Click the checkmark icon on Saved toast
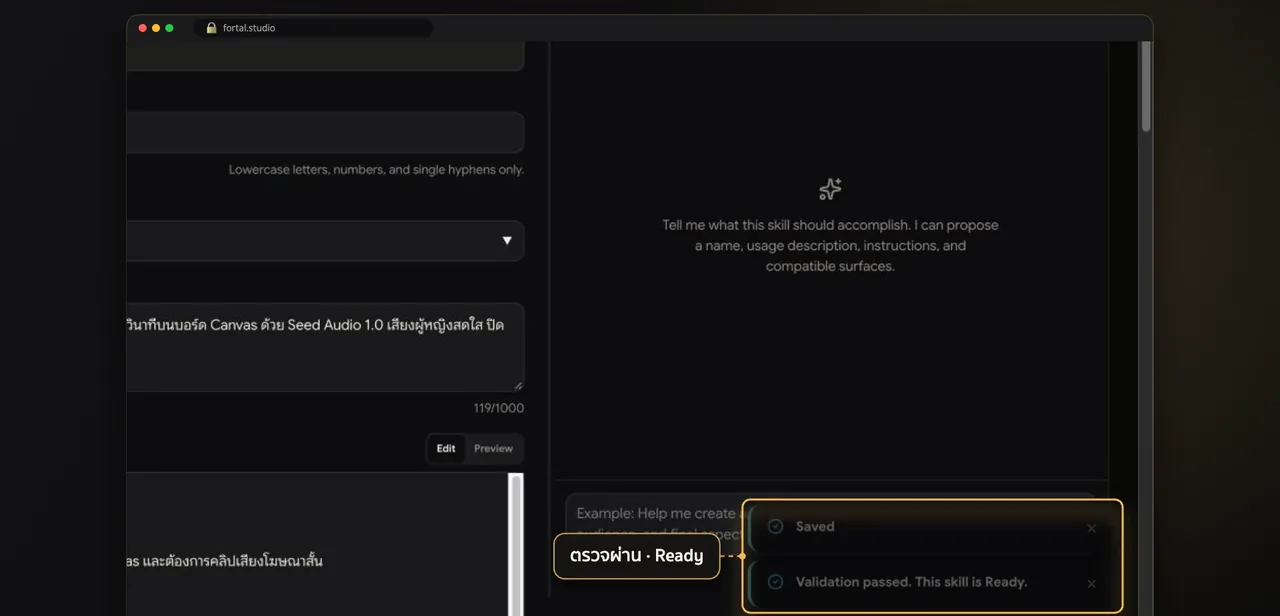The image size is (1280, 616). 775,526
